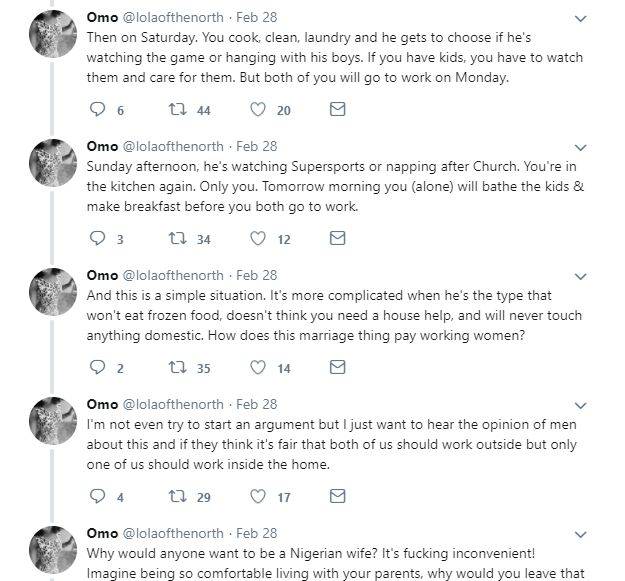
Task: Open the Feb 28 timestamp on 'Nigerian wife' tweet
Action: coord(256,533)
